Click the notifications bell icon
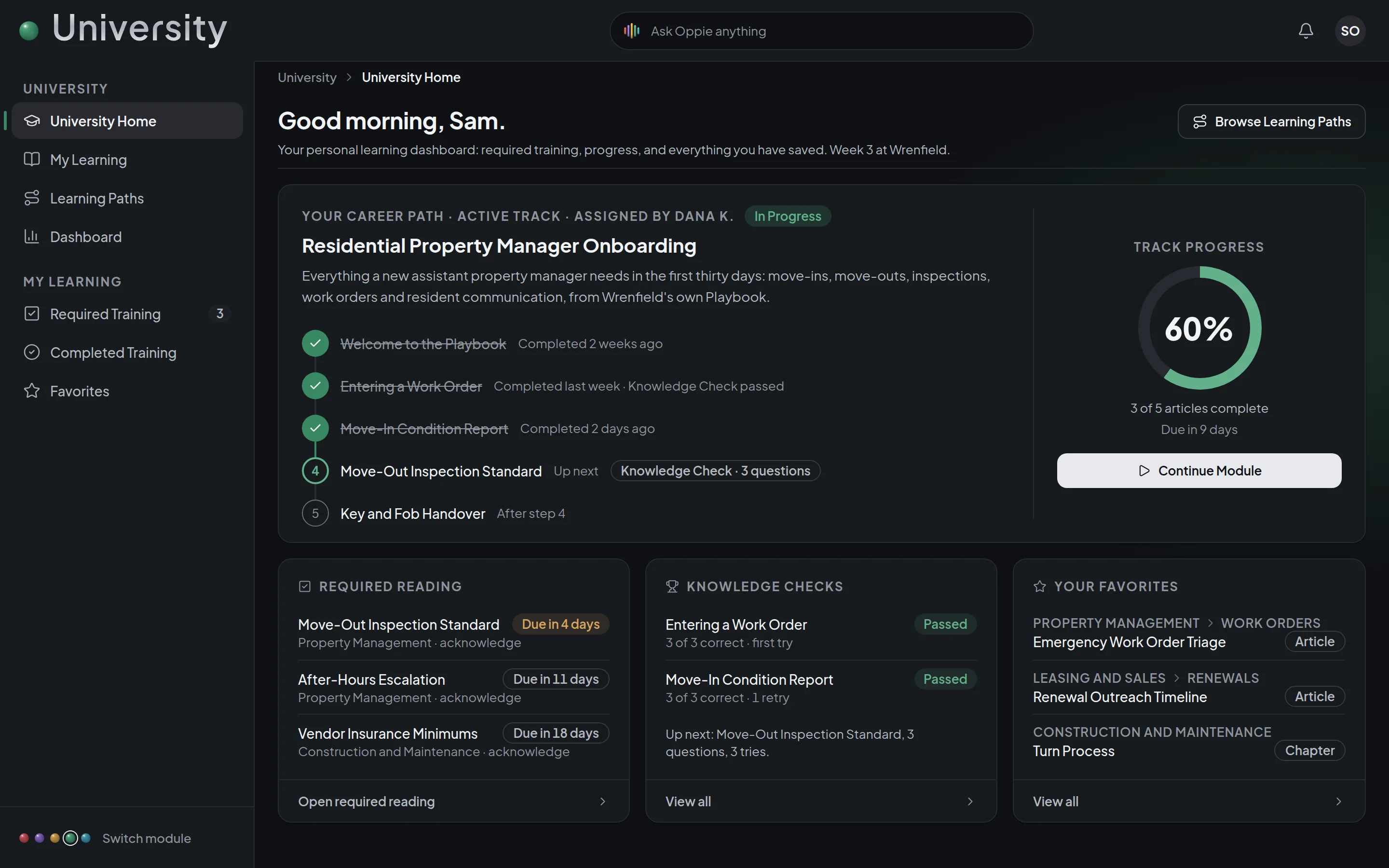This screenshot has width=1389, height=868. tap(1306, 31)
